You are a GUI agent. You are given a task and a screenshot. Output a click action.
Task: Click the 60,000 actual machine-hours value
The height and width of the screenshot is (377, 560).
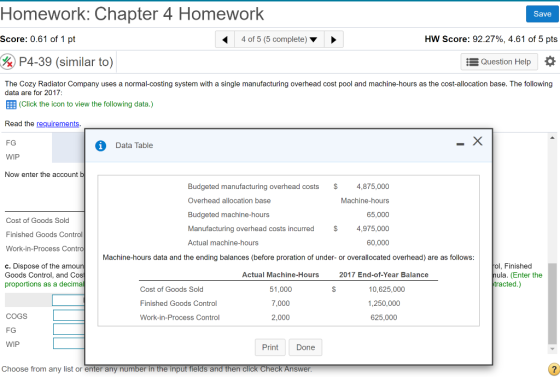pyautogui.click(x=378, y=243)
